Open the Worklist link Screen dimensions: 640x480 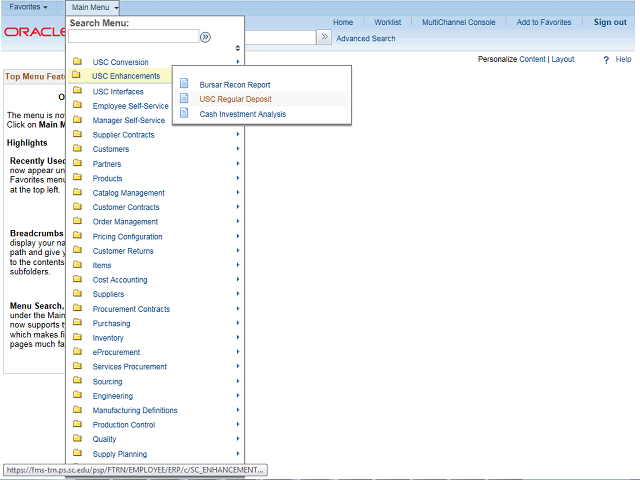387,22
